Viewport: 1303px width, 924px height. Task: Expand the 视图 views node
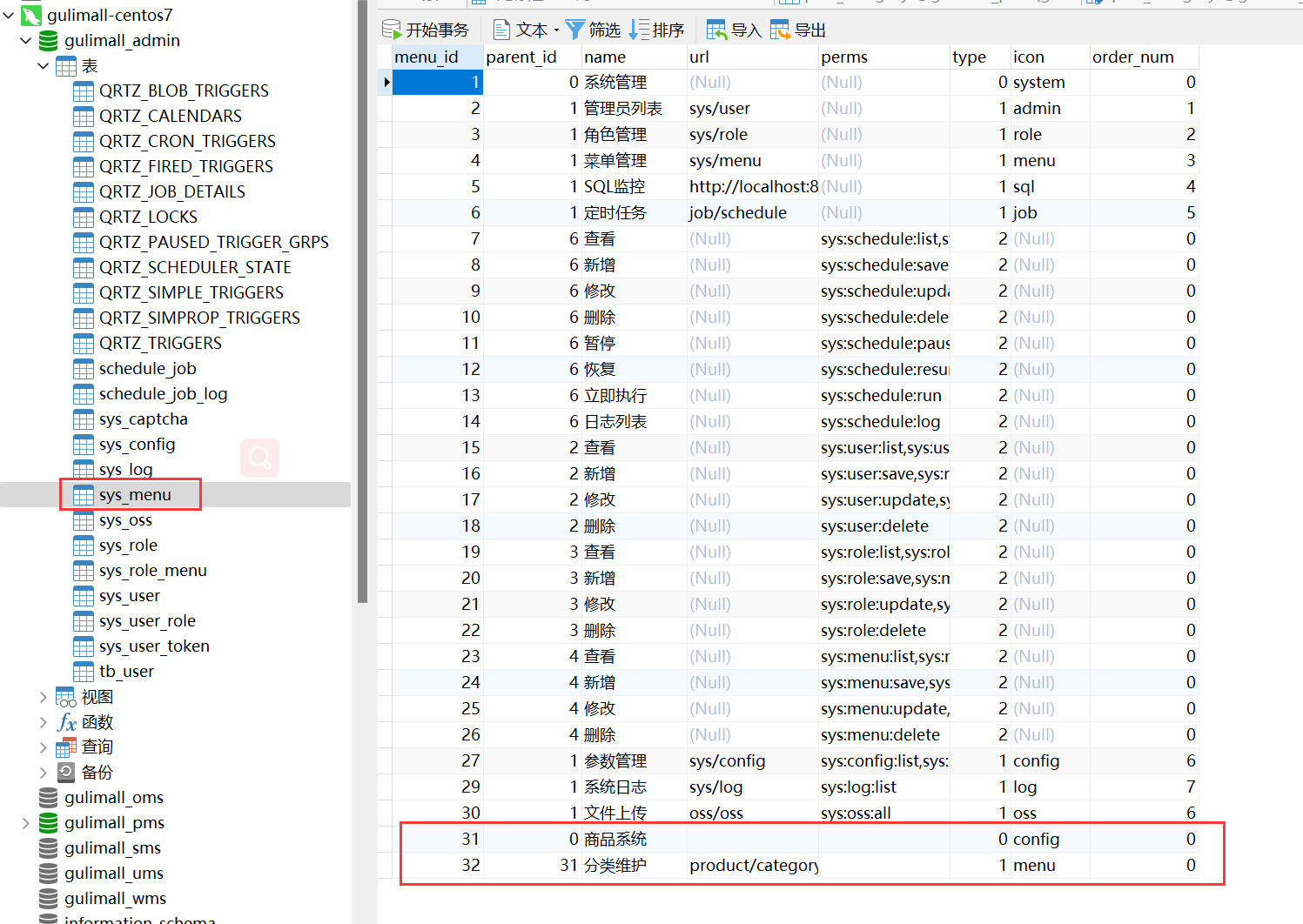[x=43, y=697]
